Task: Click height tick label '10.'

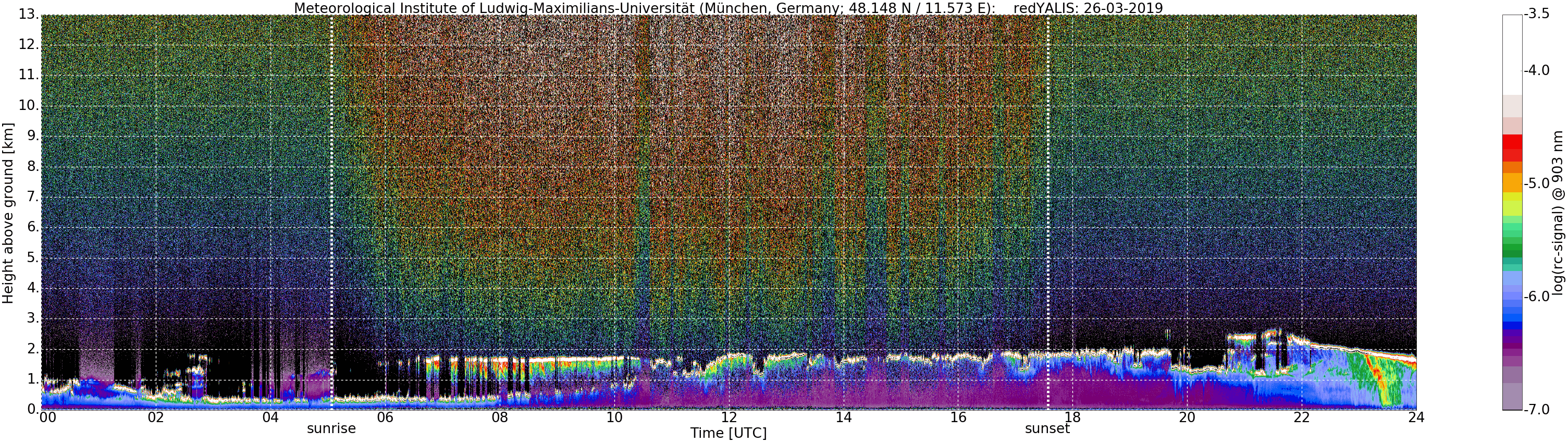Action: (28, 105)
